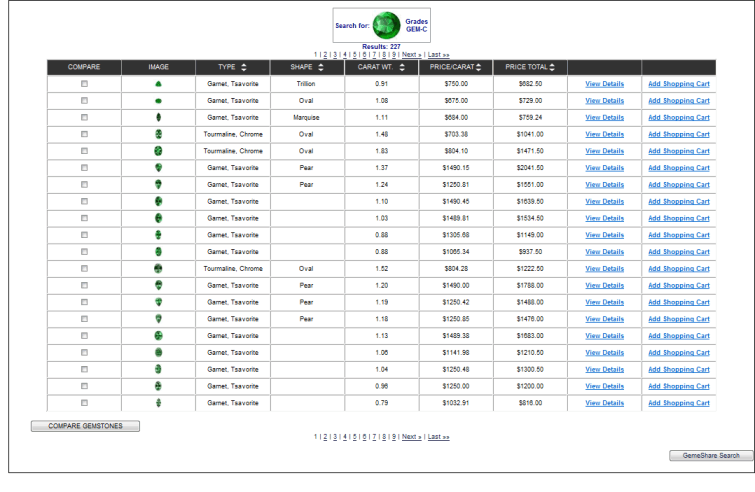View Details for the 1.08 carat Oval garnet

coord(604,101)
